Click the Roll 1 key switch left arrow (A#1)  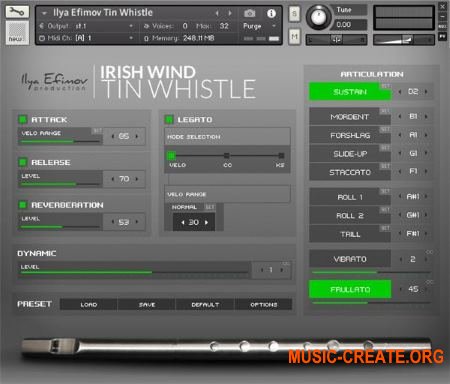tap(400, 197)
